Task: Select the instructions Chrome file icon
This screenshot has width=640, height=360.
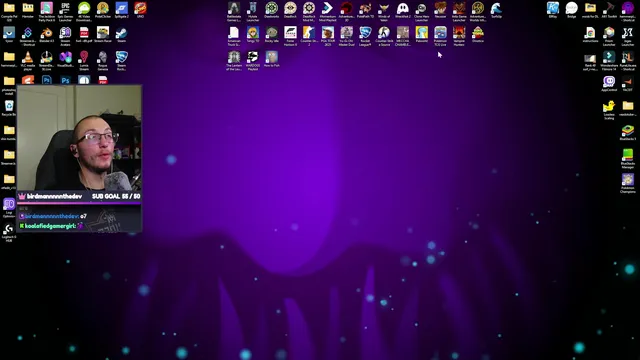Action: (590, 33)
